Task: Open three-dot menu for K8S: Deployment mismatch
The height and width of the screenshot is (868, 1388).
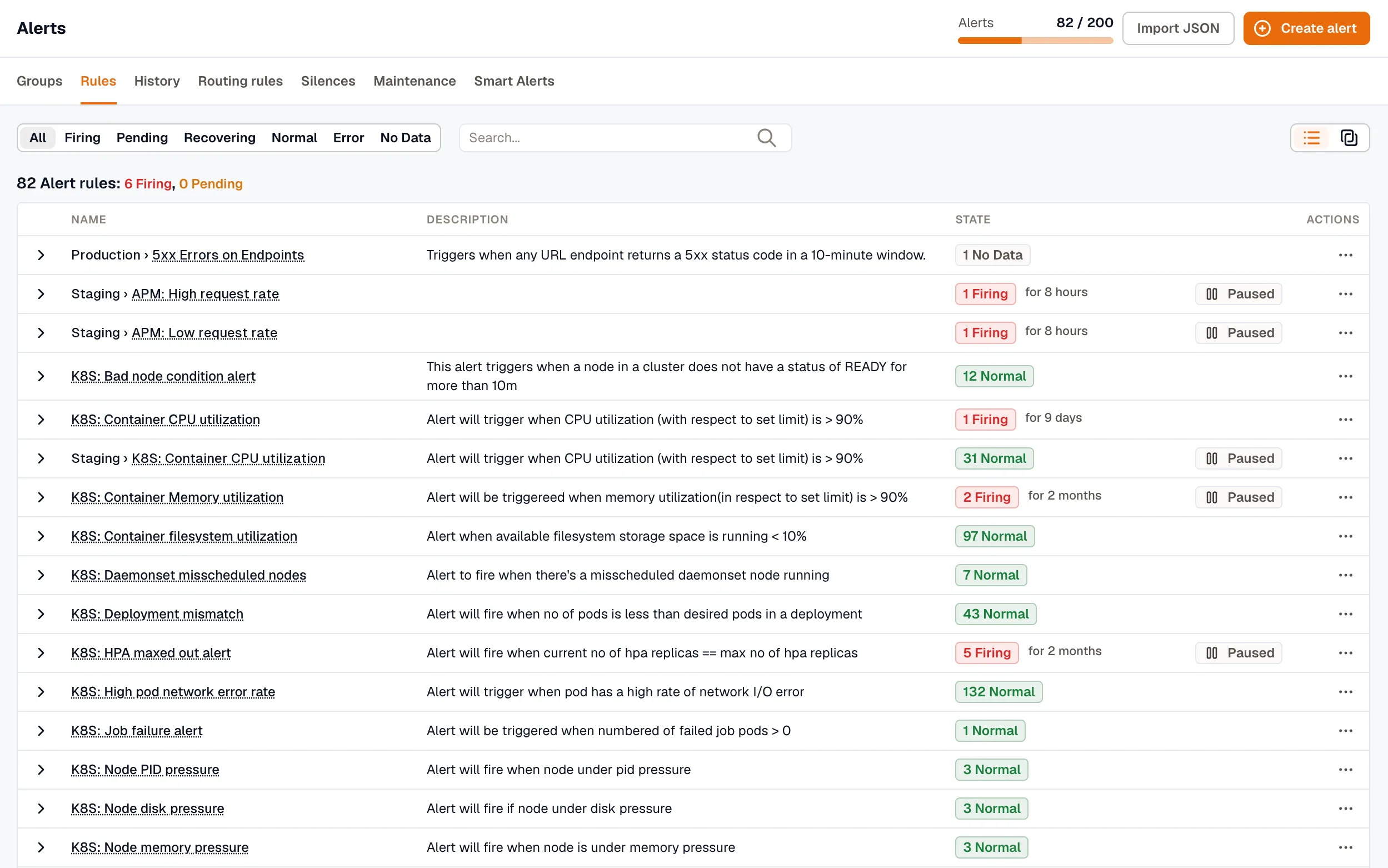Action: [1346, 613]
